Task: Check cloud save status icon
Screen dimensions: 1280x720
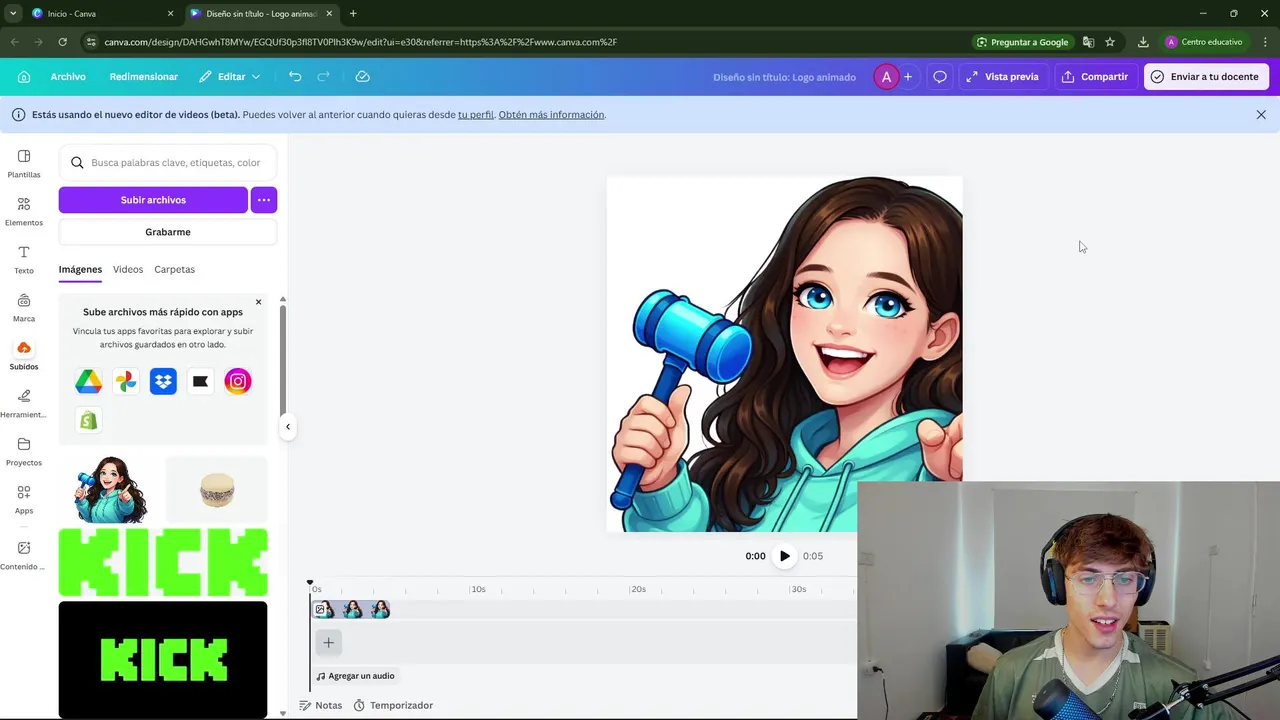Action: [363, 77]
